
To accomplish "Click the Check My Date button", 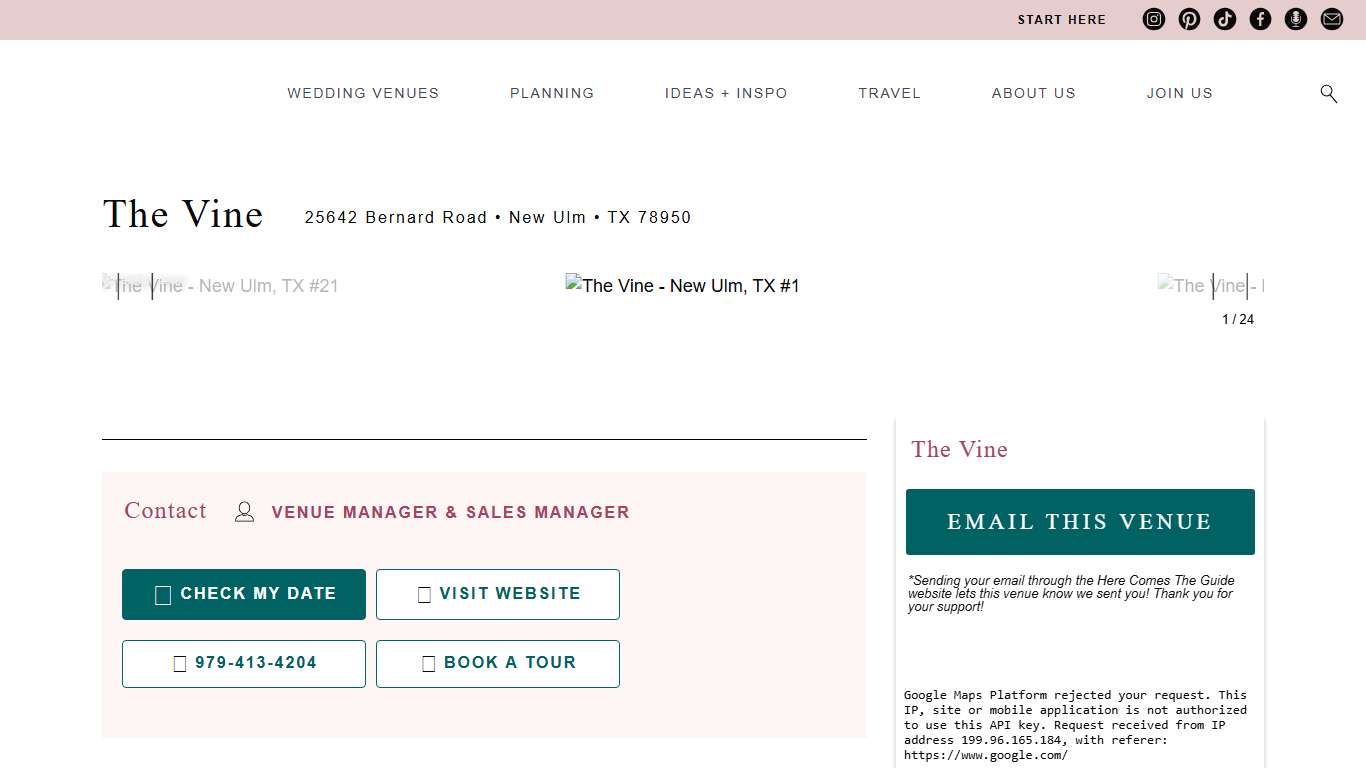I will [244, 594].
